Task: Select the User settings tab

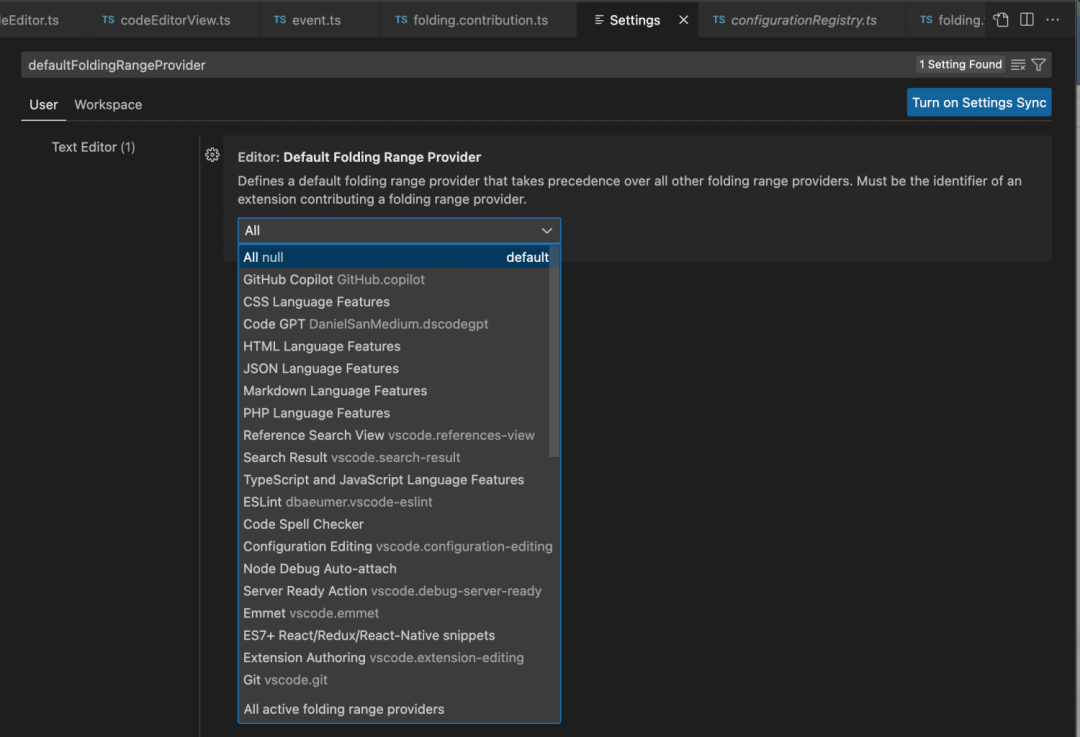Action: coord(44,105)
